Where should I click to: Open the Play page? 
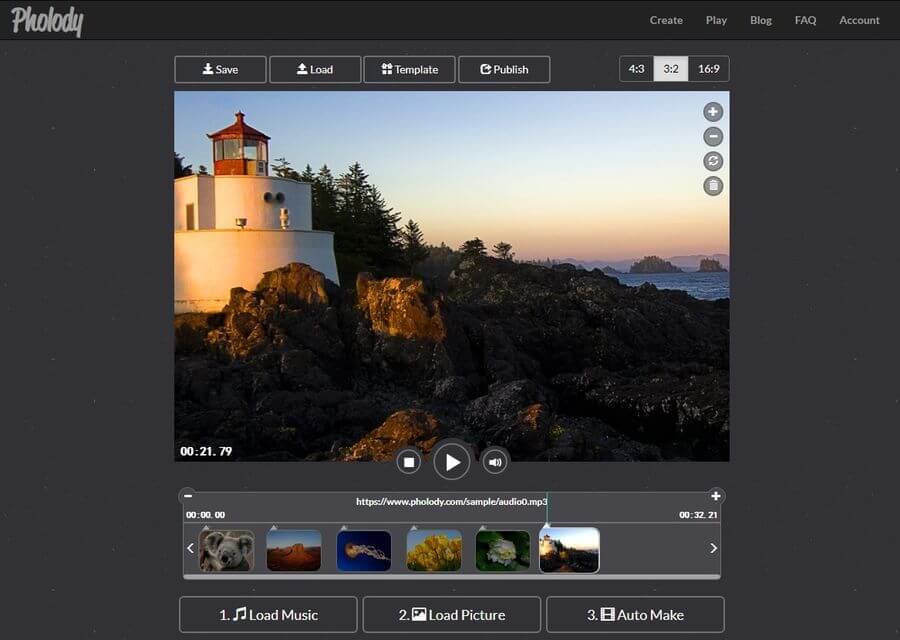coord(716,20)
